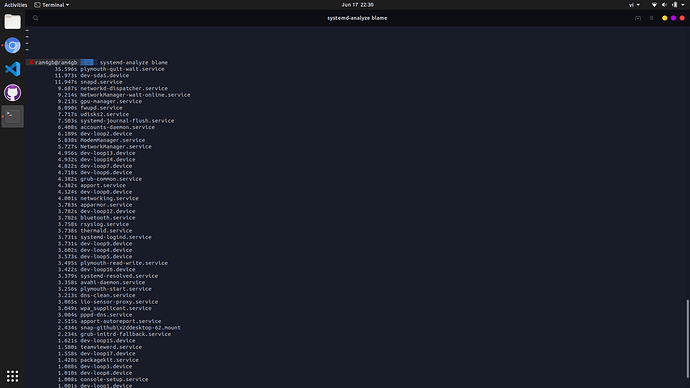Expand the Terminal app menu dropdown
This screenshot has width=690, height=388.
click(52, 5)
